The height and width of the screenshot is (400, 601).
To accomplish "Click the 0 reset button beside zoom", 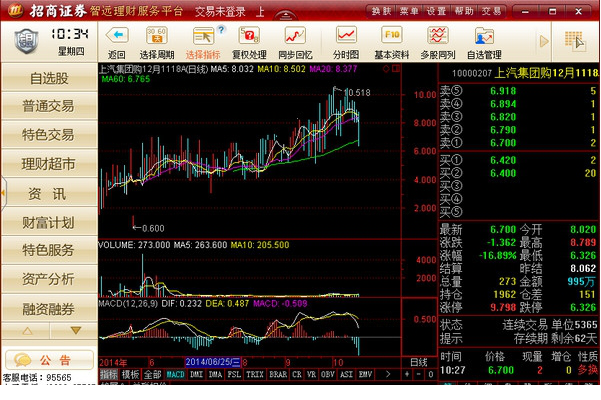I will point(431,374).
